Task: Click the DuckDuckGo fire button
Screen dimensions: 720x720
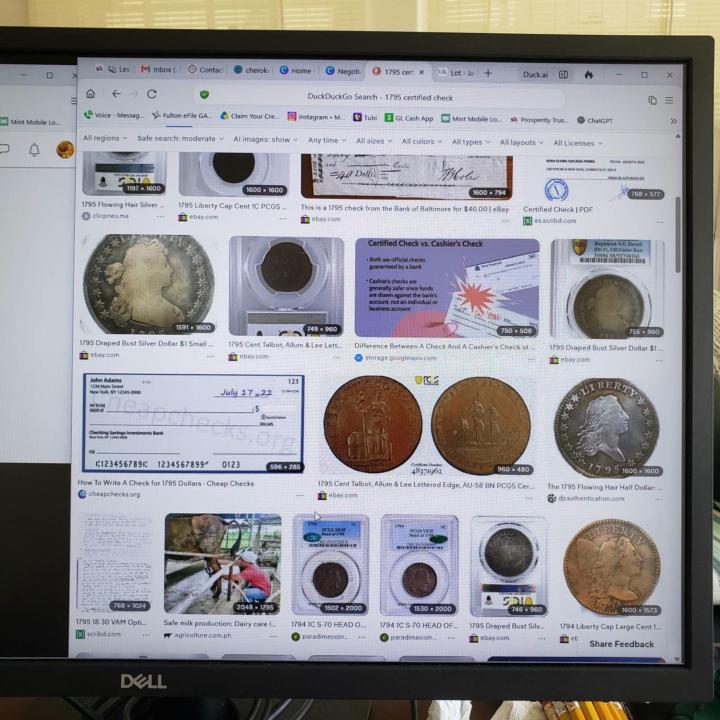Action: coord(589,74)
